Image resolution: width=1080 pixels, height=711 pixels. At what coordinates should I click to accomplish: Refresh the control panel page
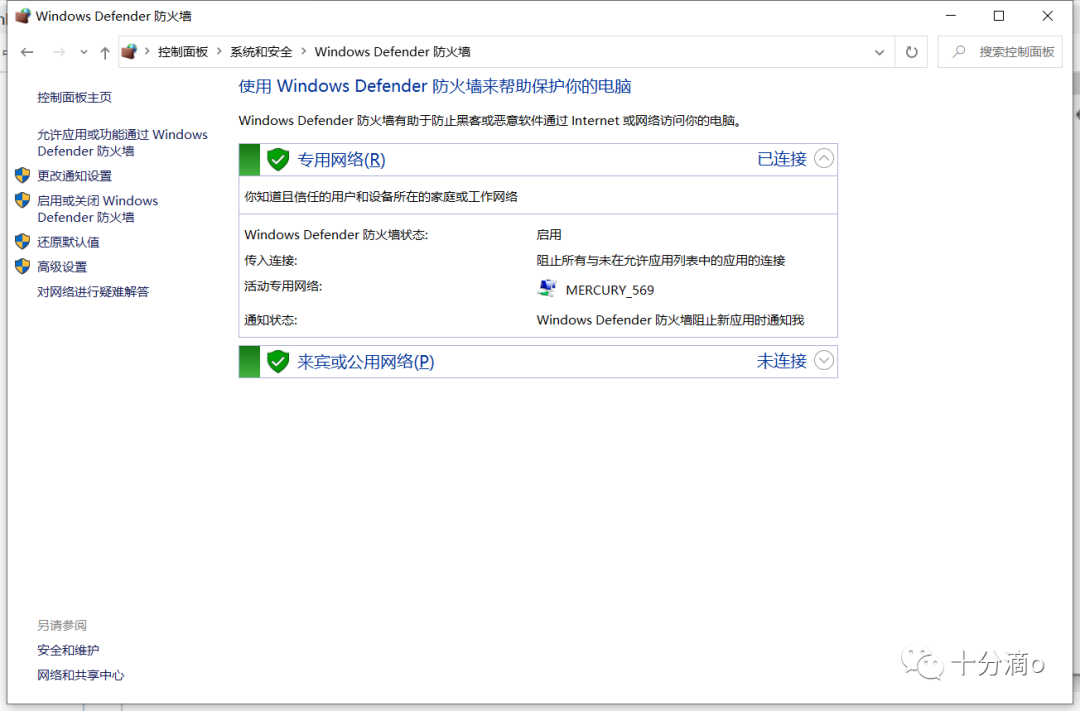(x=911, y=52)
